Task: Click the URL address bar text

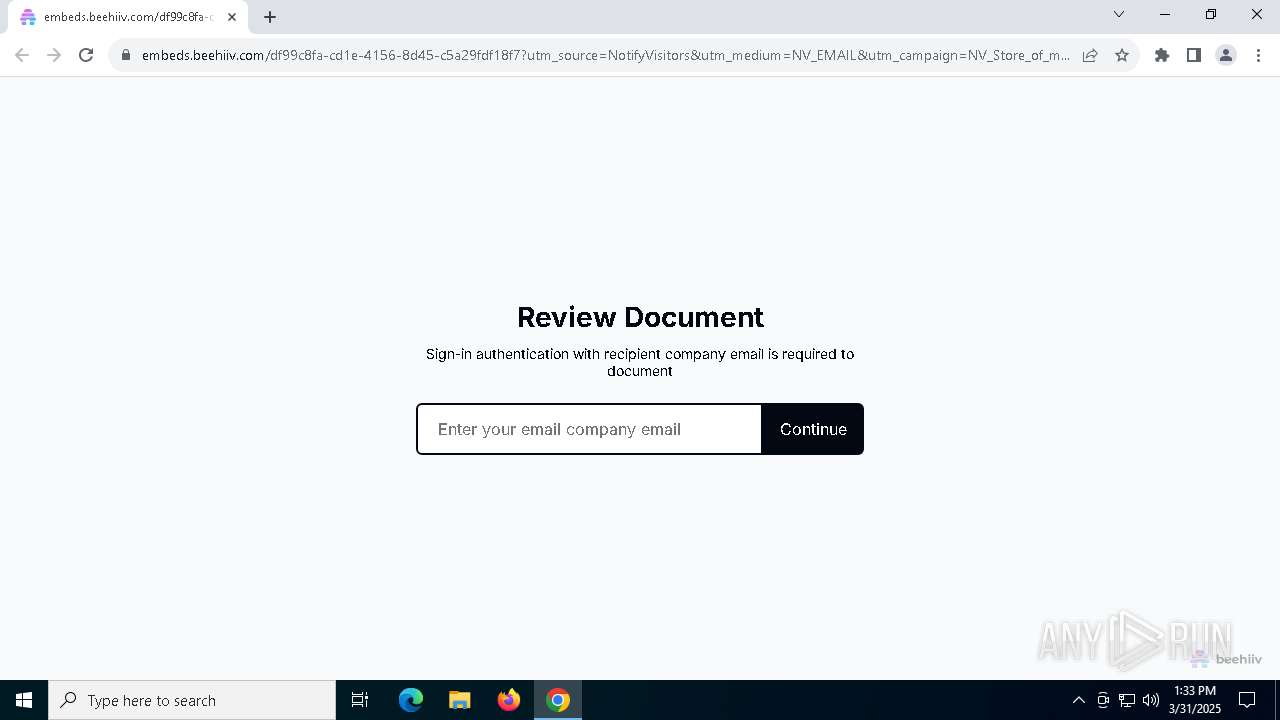Action: 606,55
